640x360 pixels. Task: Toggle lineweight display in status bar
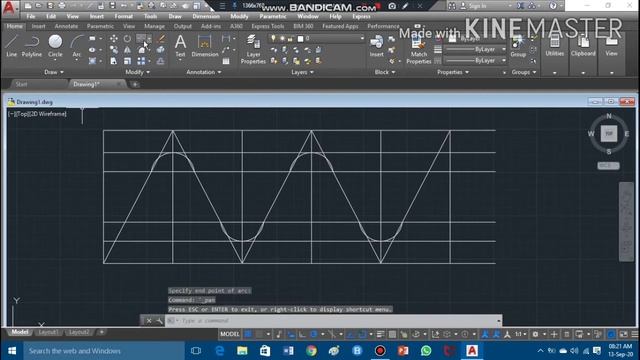(x=380, y=334)
